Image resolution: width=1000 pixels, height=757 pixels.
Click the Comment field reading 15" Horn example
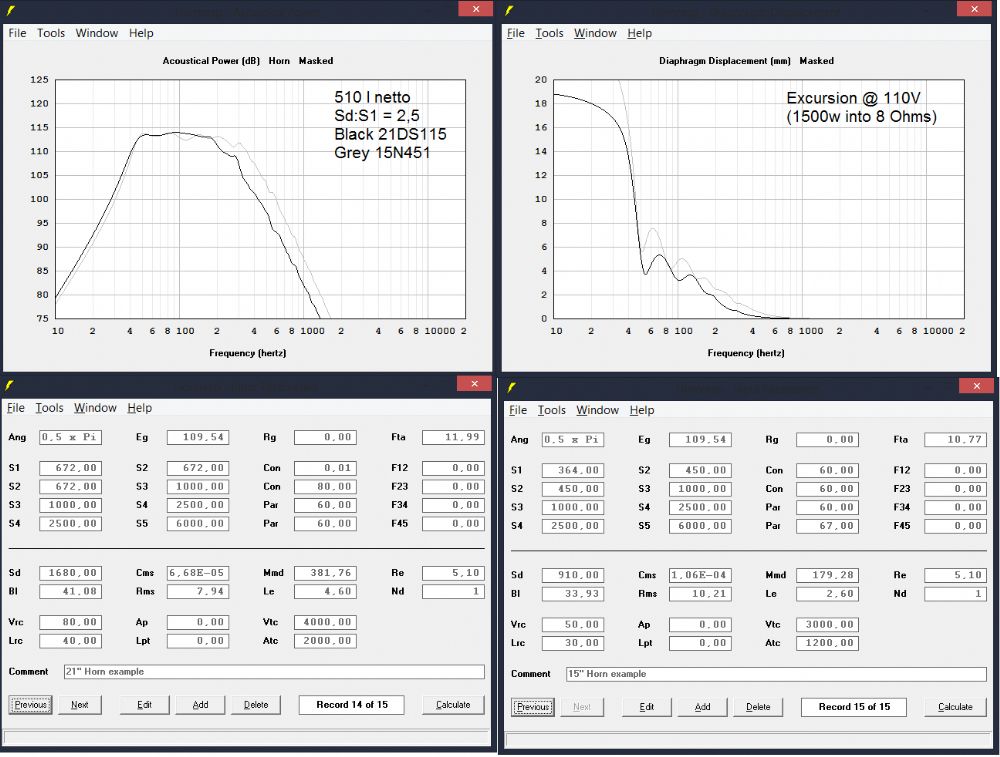(775, 674)
